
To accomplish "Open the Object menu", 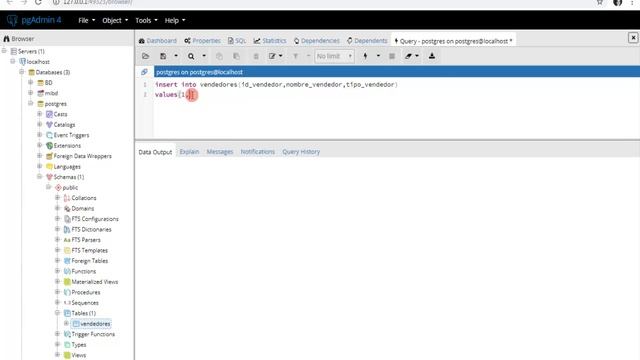I will coord(115,20).
